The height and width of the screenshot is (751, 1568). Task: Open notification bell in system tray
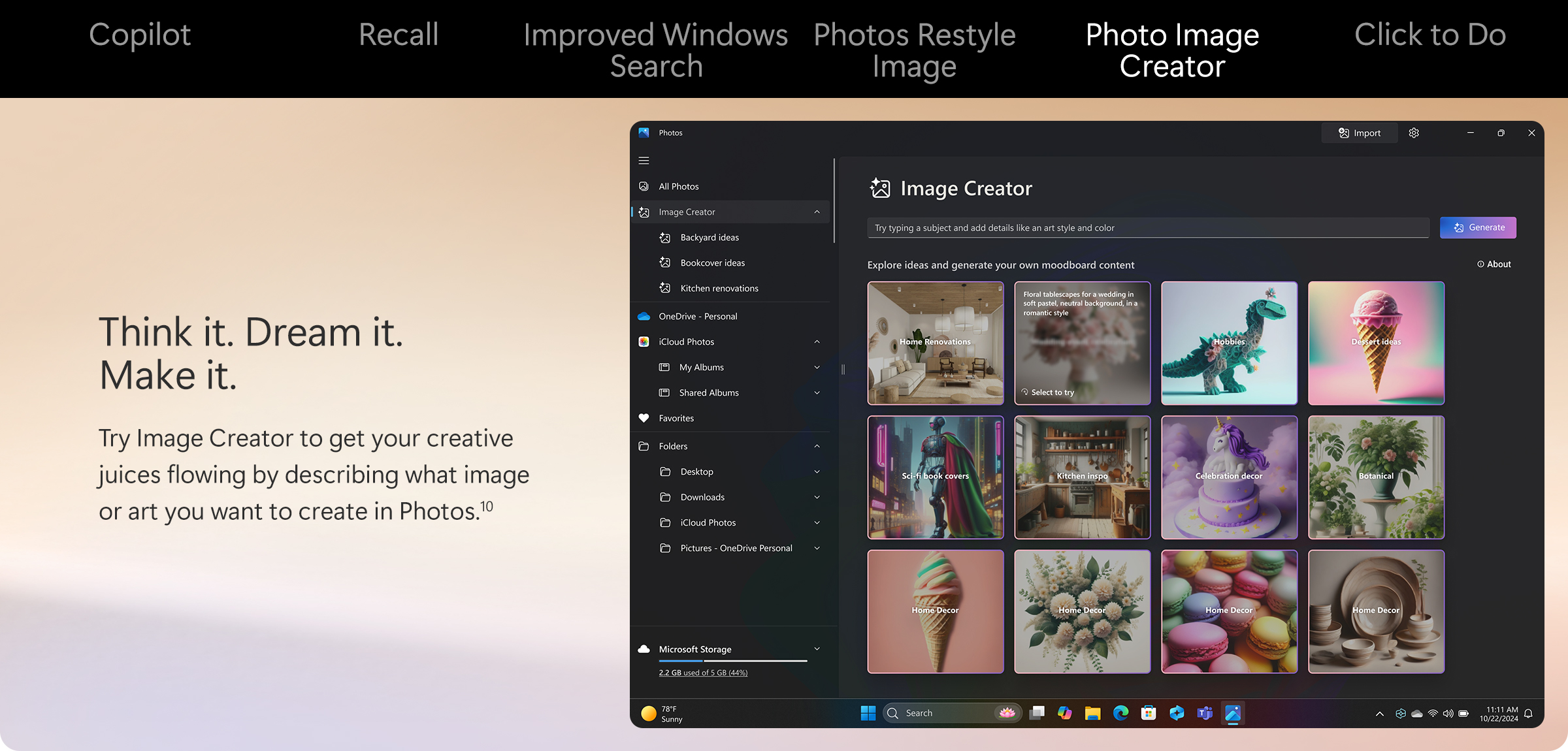(x=1528, y=714)
